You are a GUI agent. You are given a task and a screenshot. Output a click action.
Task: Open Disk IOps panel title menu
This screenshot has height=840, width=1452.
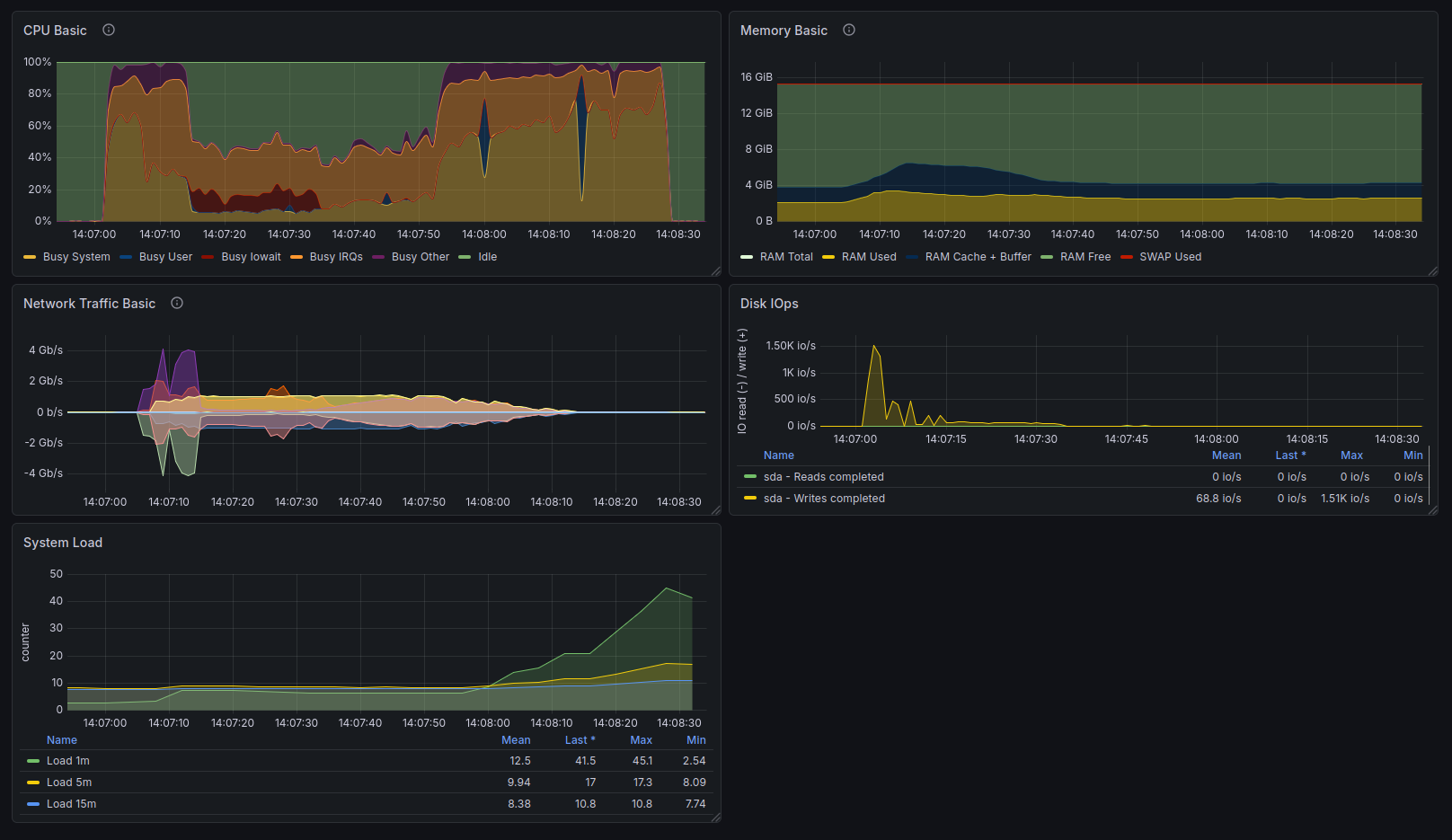click(769, 304)
